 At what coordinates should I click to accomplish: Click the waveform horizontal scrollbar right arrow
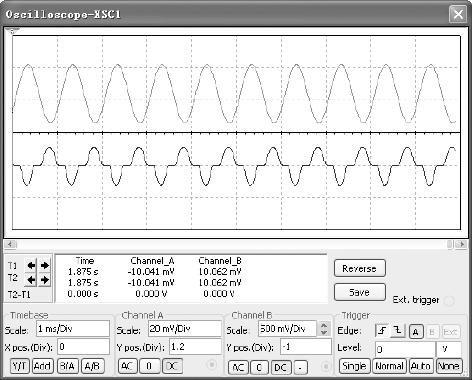pos(462,244)
